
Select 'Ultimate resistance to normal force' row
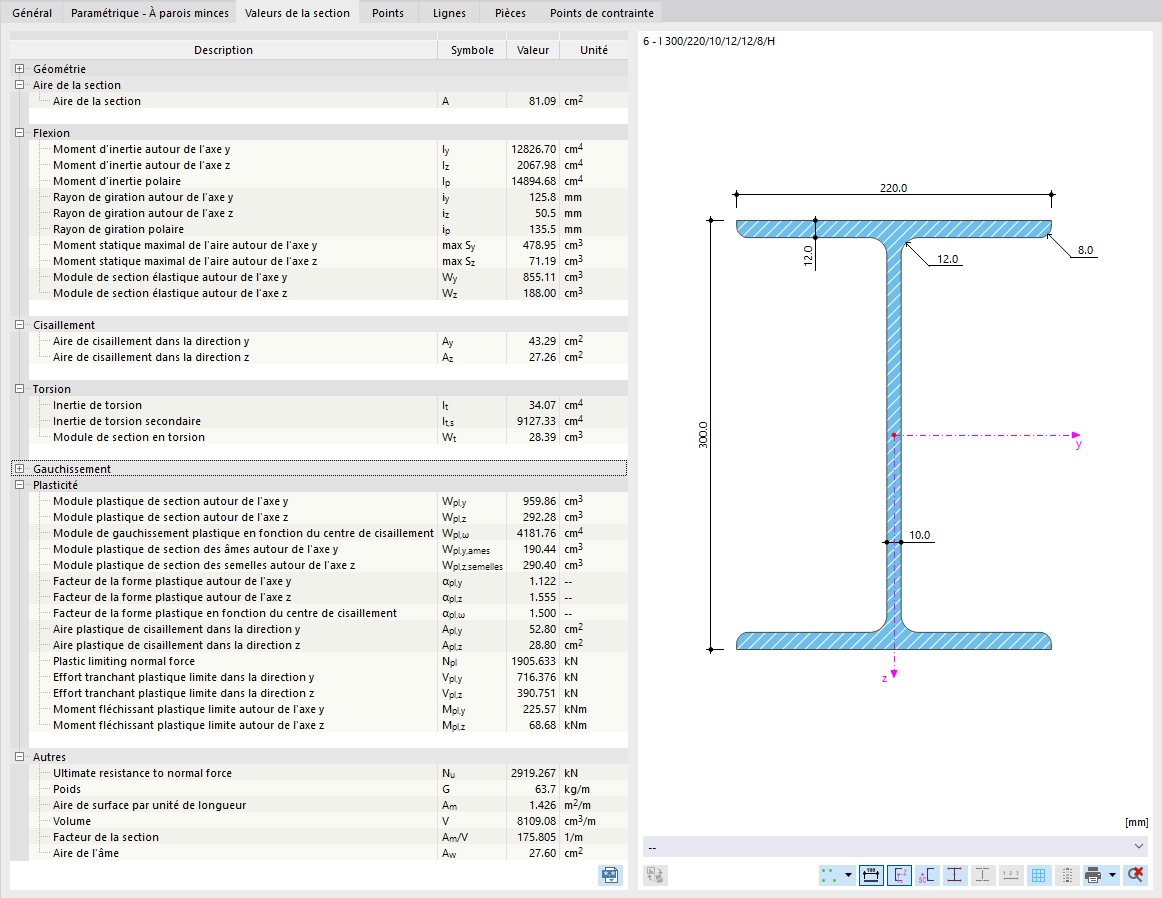coord(328,773)
